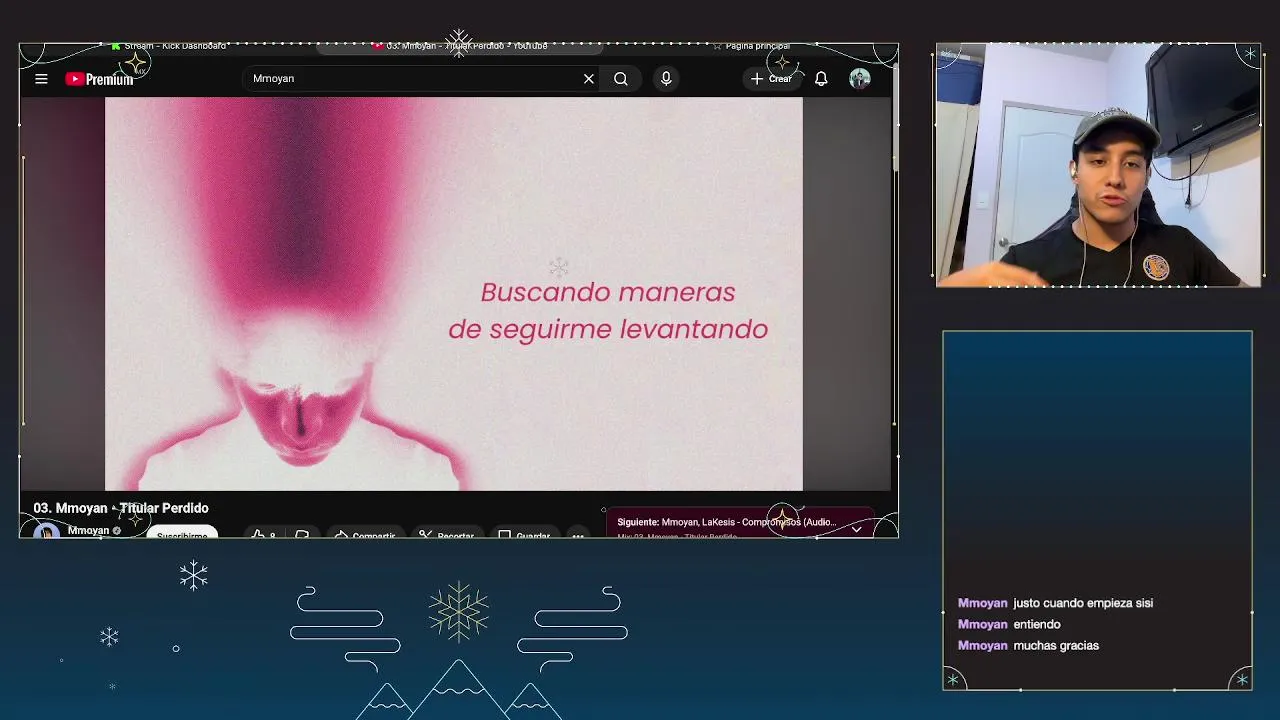Switch to Titular Perdido YouTube tab

pos(460,46)
